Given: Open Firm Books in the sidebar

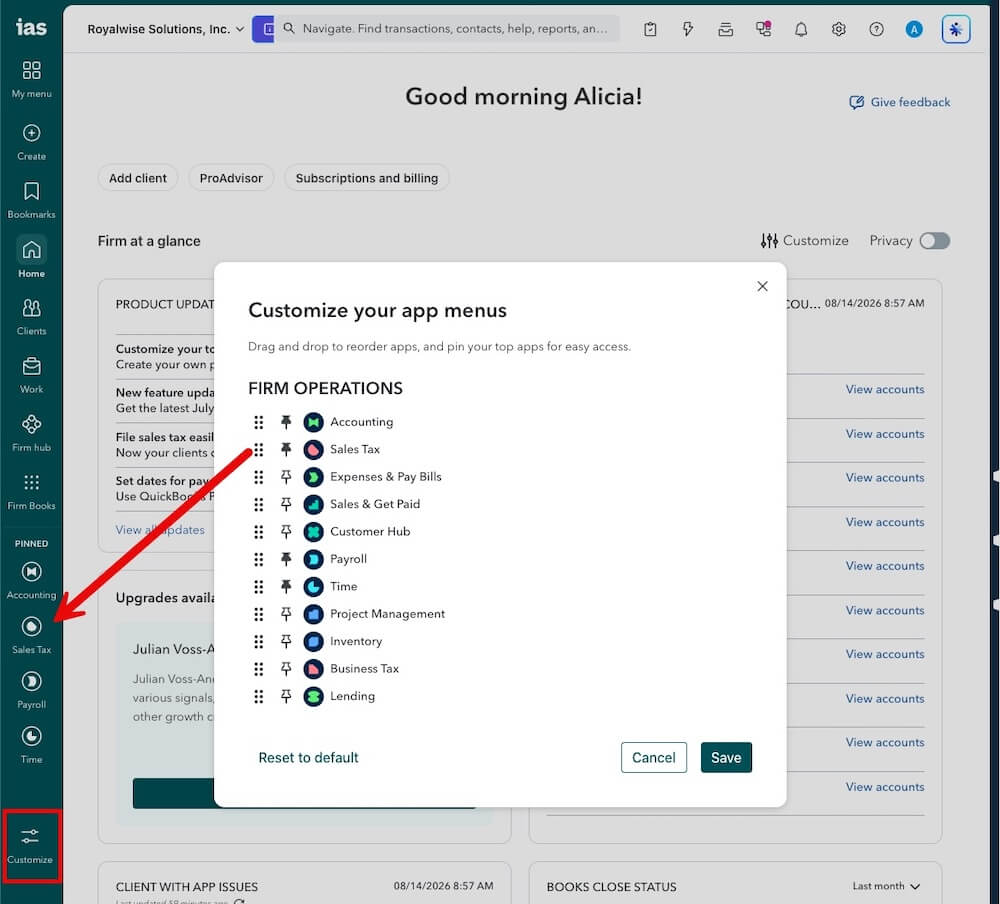Looking at the screenshot, I should tap(31, 492).
